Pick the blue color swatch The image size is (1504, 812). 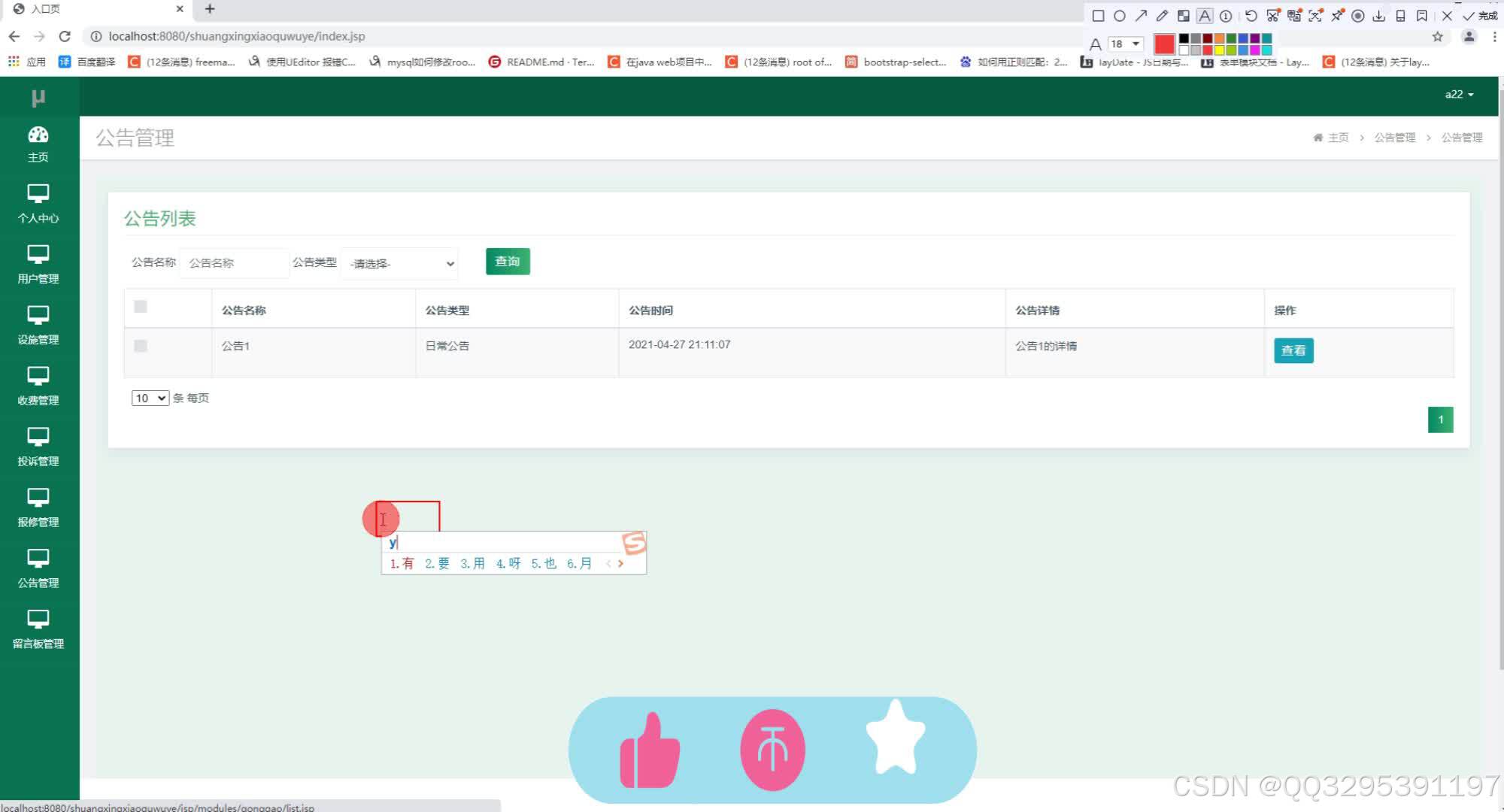(1243, 38)
